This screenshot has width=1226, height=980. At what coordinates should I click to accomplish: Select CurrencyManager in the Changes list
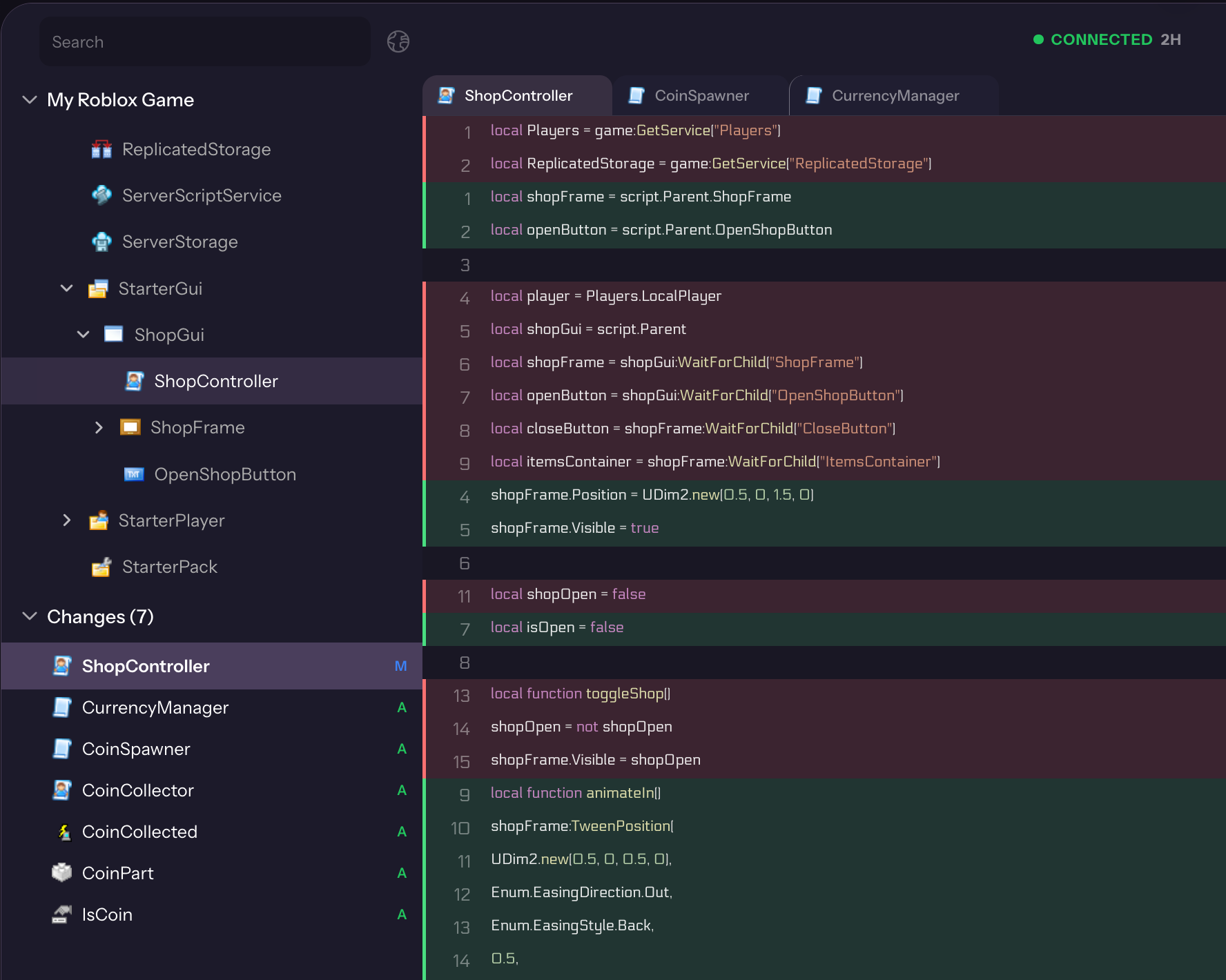coord(155,707)
